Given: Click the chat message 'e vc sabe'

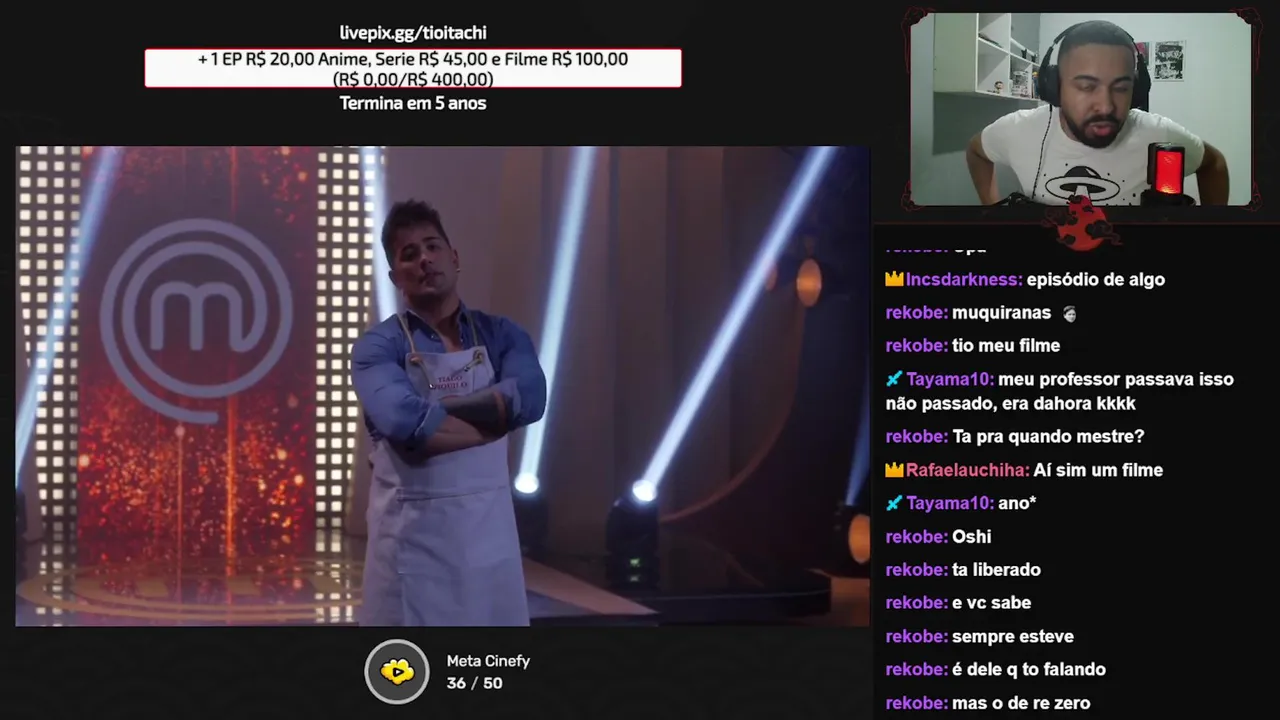Looking at the screenshot, I should 991,603.
